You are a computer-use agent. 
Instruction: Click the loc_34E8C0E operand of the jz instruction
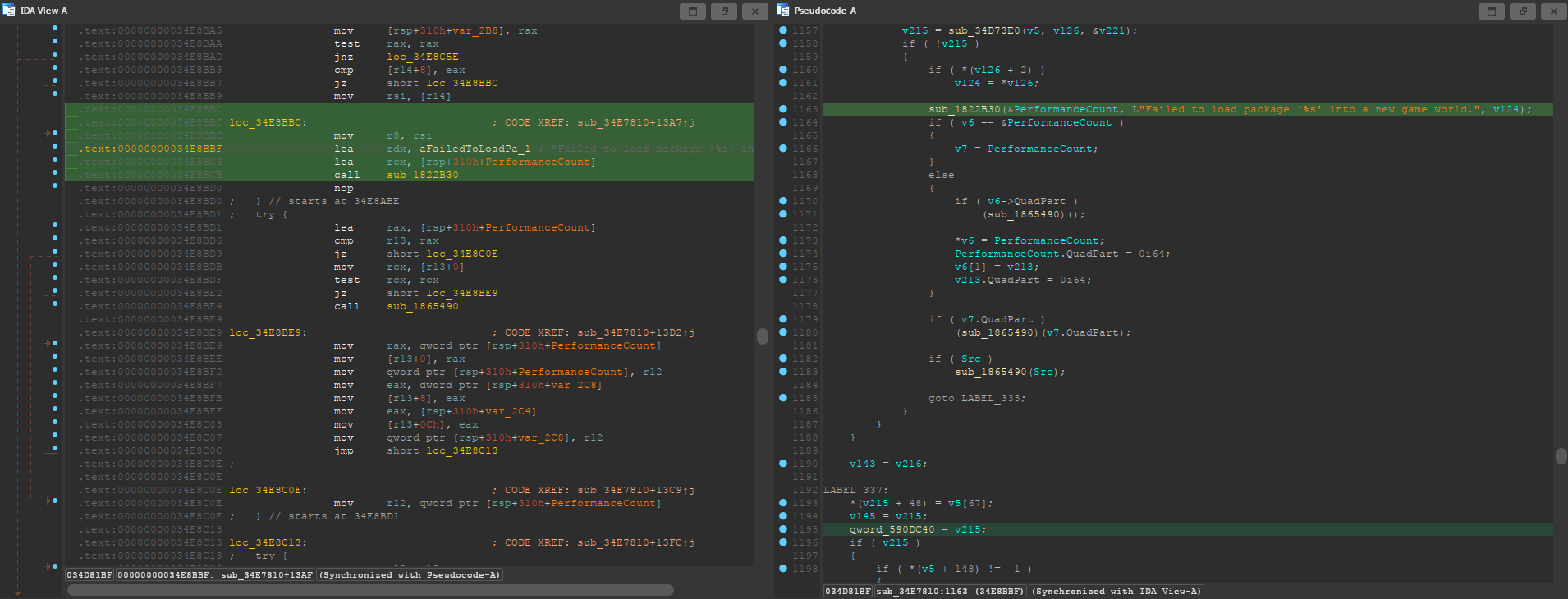pos(462,254)
